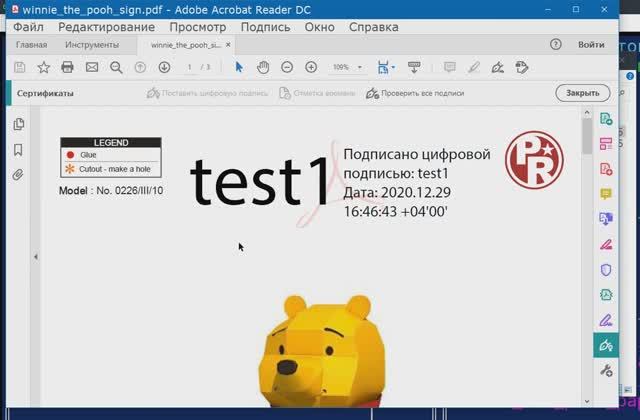The width and height of the screenshot is (640, 420).
Task: Select the highlighted Certificates tool in sidebar
Action: pos(606,346)
